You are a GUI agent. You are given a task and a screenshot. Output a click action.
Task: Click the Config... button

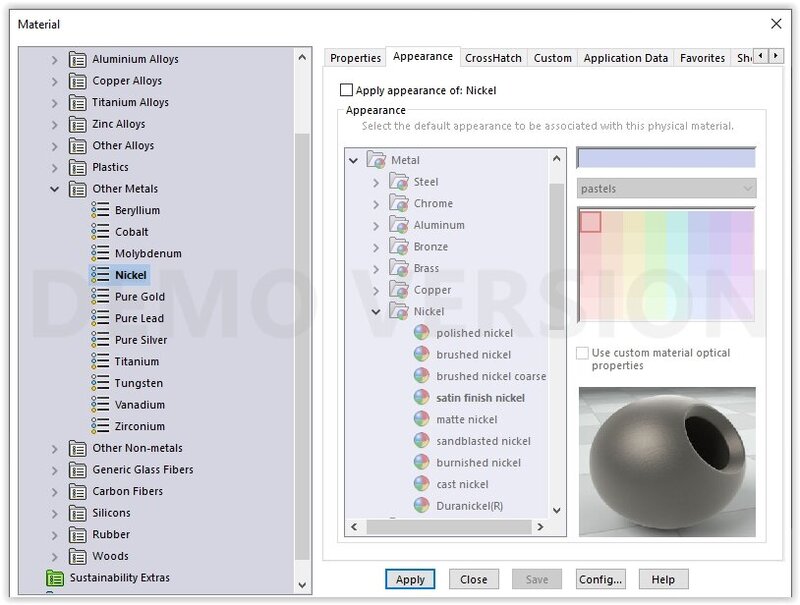point(601,579)
